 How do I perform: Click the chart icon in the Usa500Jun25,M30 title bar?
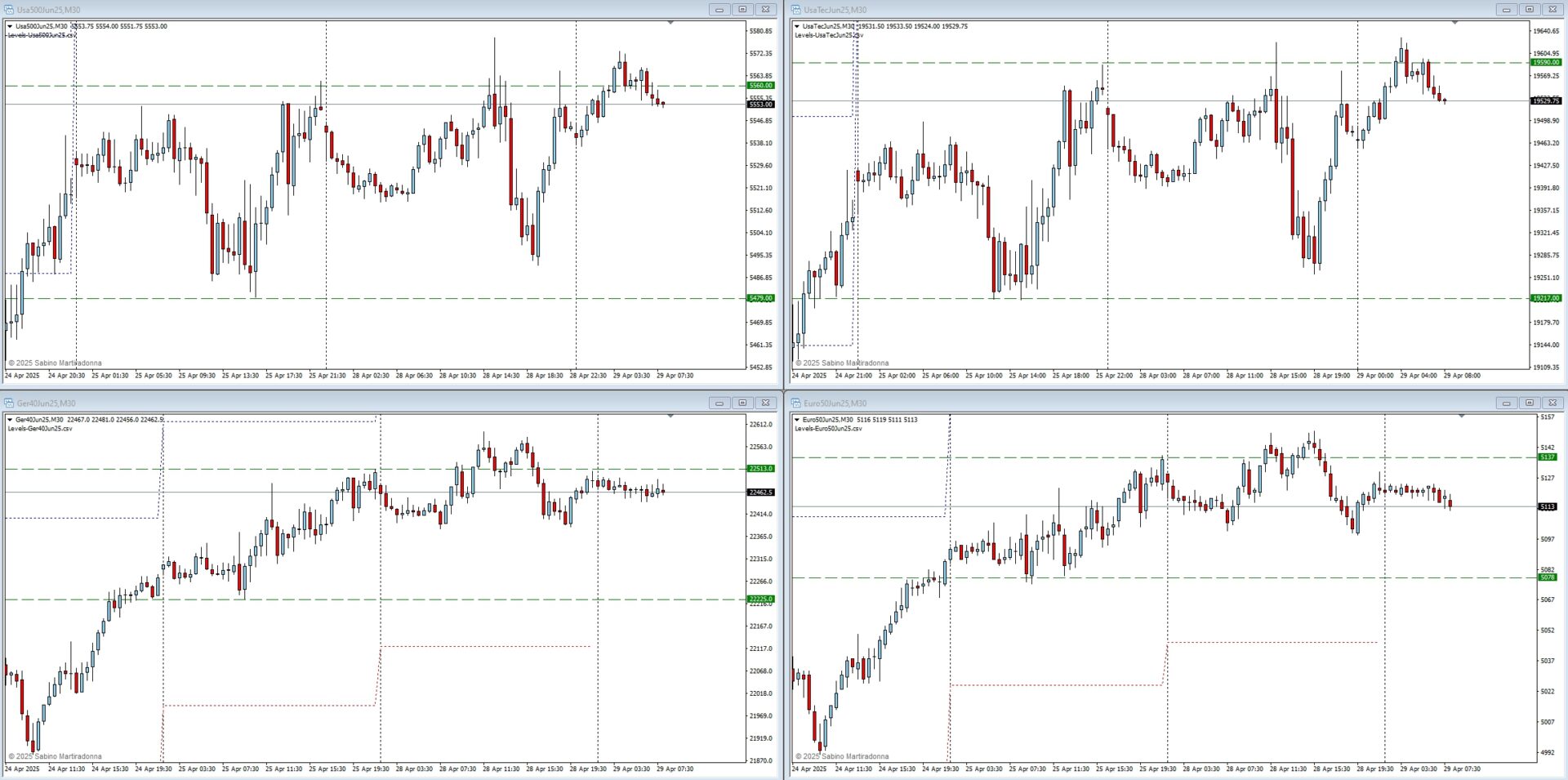9,10
